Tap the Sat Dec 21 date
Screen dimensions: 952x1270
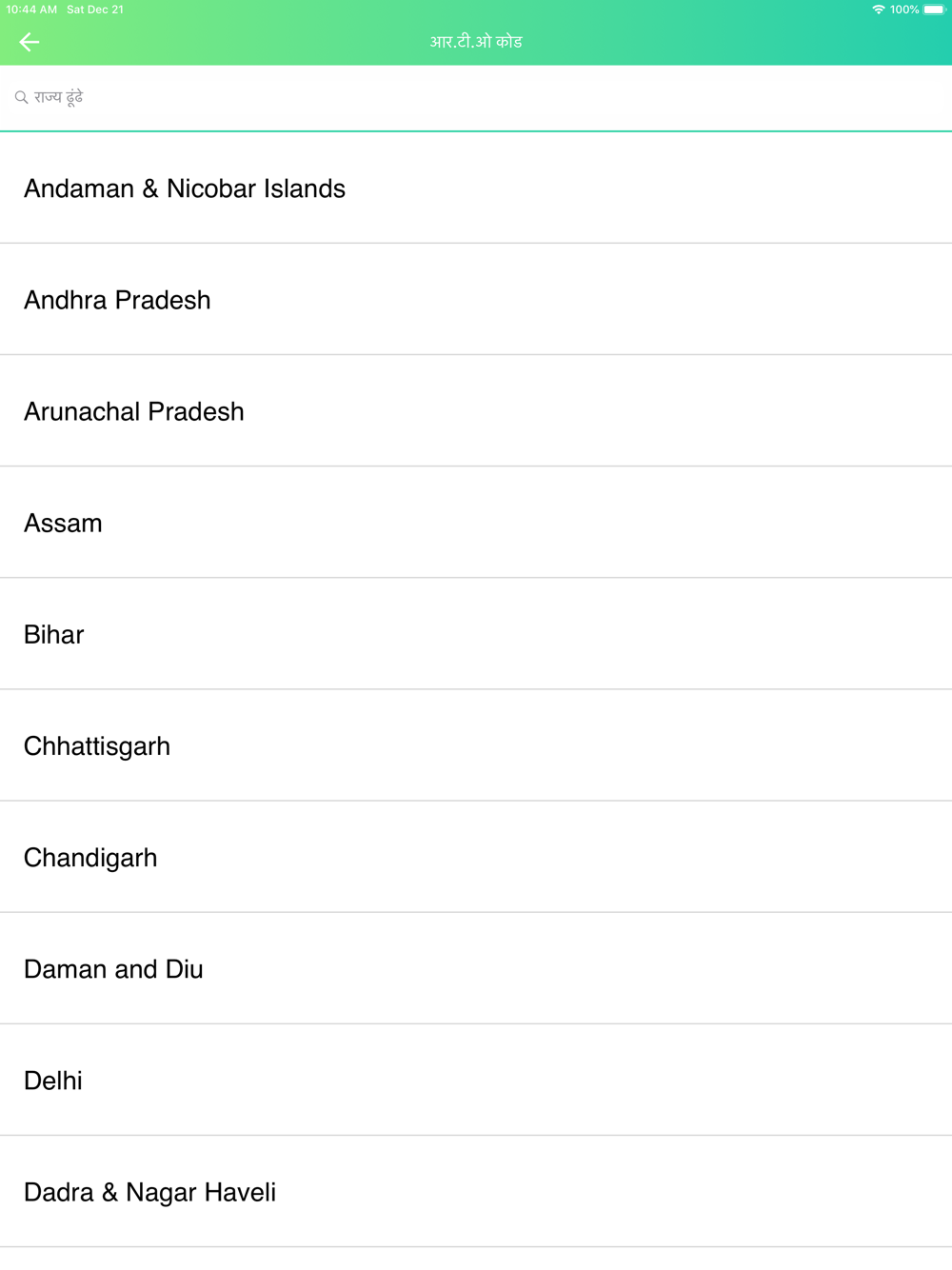tap(95, 10)
